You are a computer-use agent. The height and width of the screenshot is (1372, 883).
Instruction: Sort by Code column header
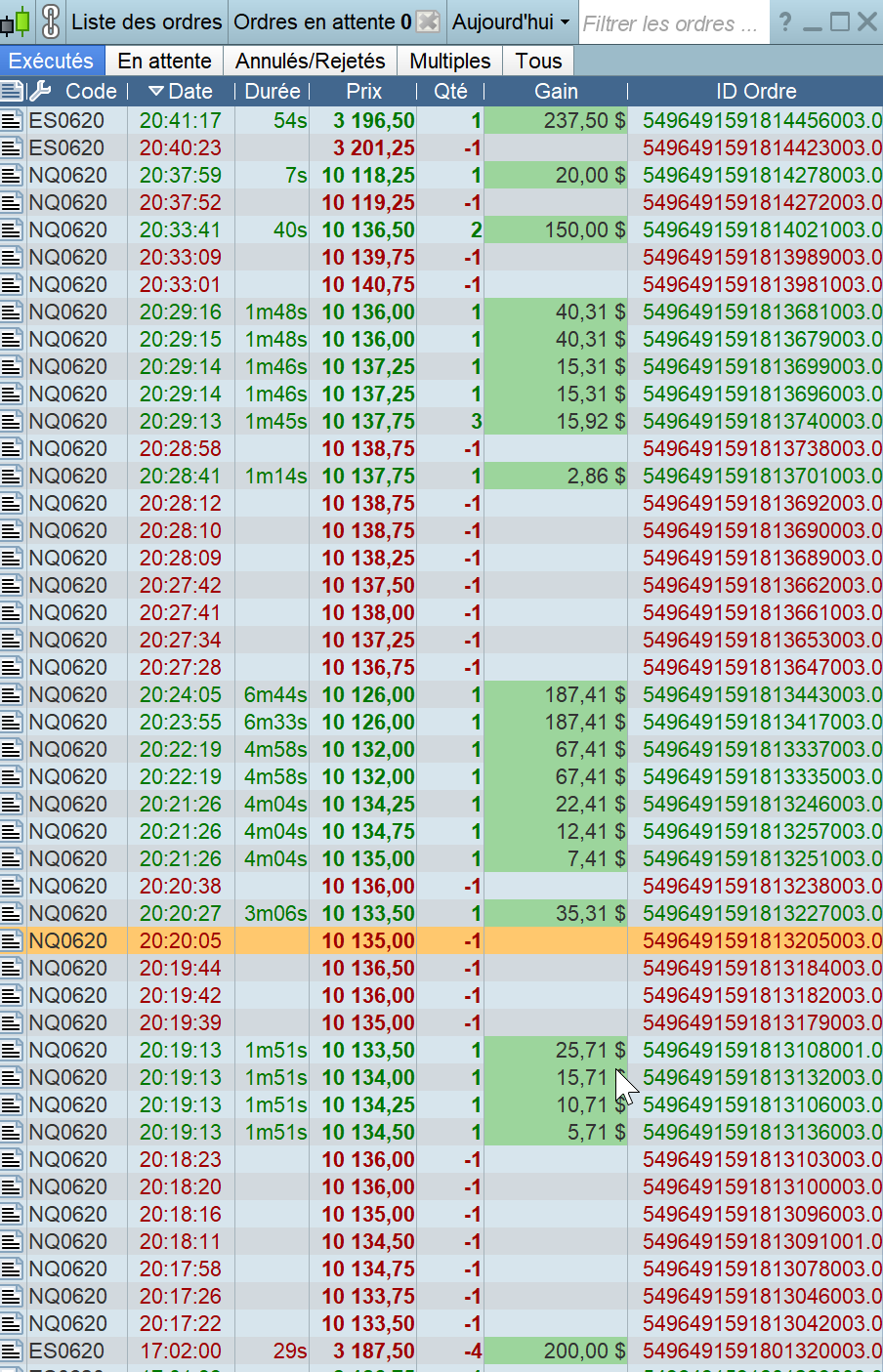[91, 92]
